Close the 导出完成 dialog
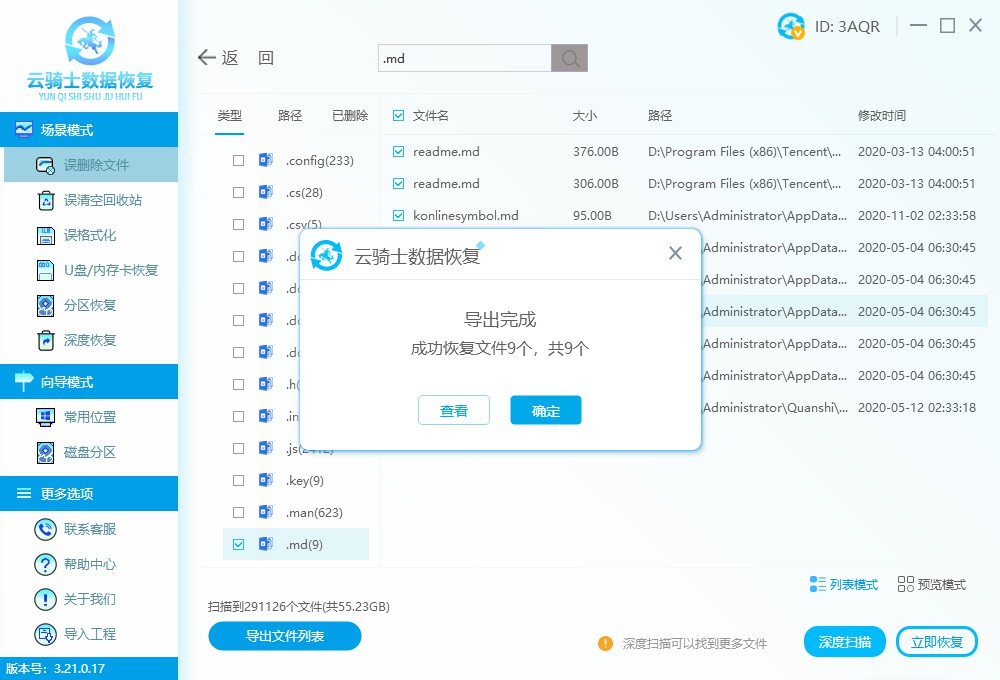Image resolution: width=1000 pixels, height=680 pixels. 675,253
